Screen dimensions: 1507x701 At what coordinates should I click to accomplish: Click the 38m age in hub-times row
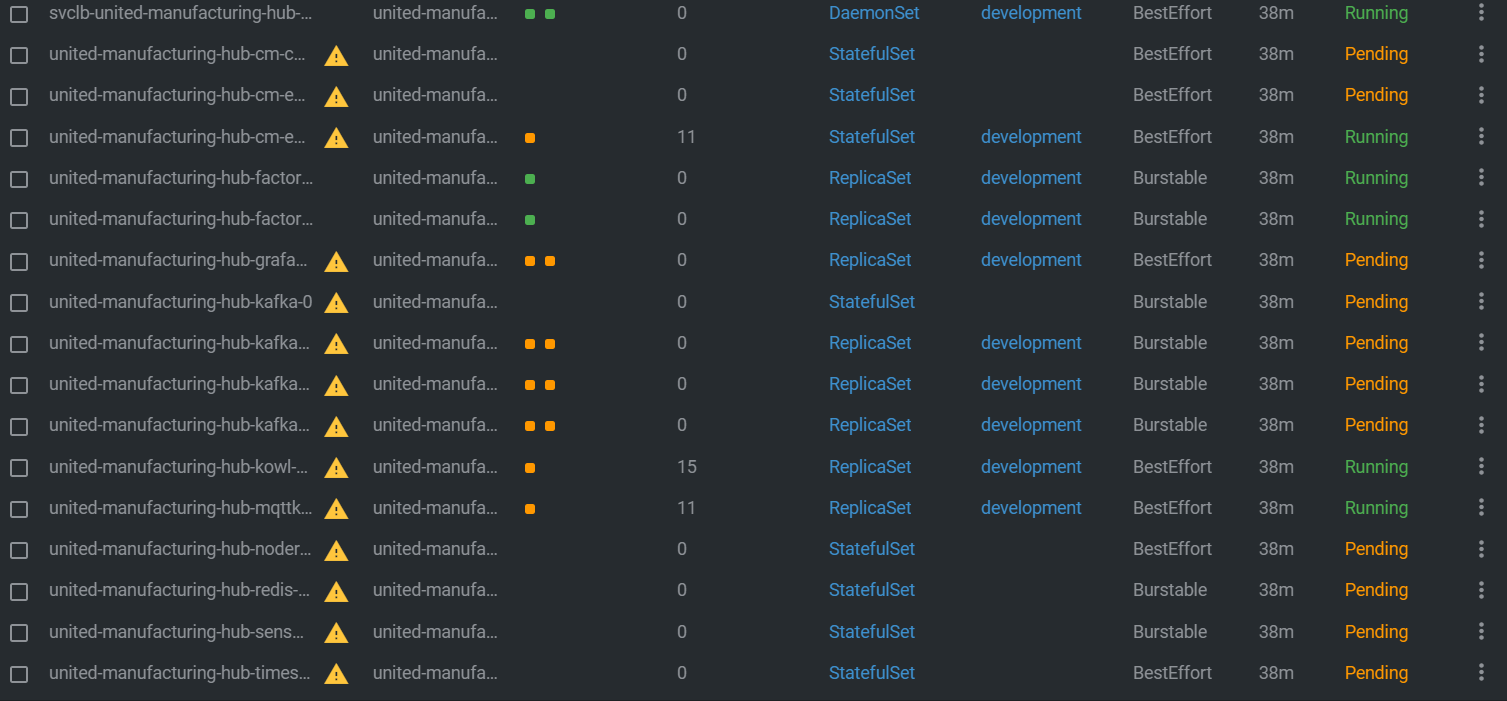click(x=1276, y=673)
